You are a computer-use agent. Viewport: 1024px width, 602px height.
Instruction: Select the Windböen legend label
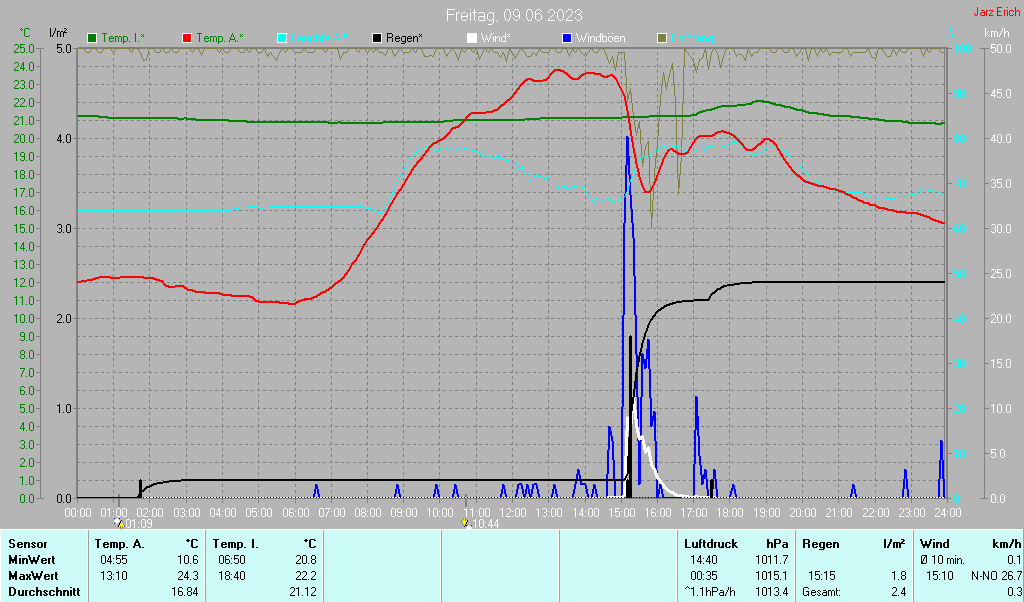pos(600,39)
